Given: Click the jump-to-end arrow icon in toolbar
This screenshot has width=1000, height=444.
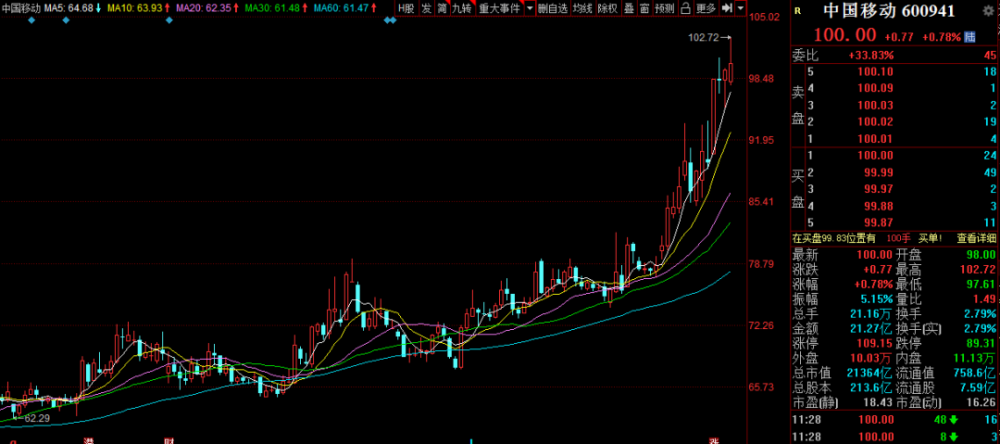Looking at the screenshot, I should tap(726, 8).
